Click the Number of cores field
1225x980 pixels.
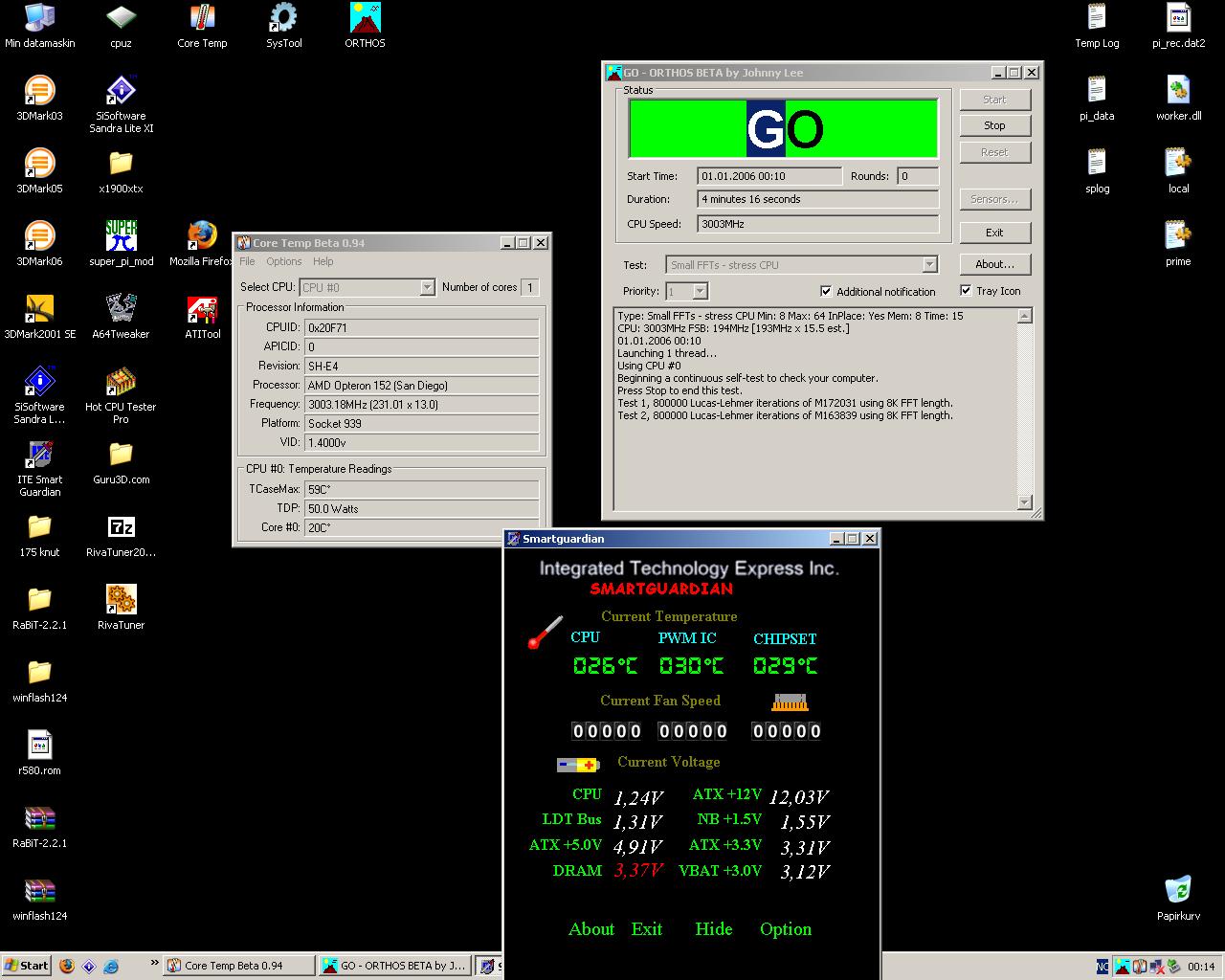529,287
